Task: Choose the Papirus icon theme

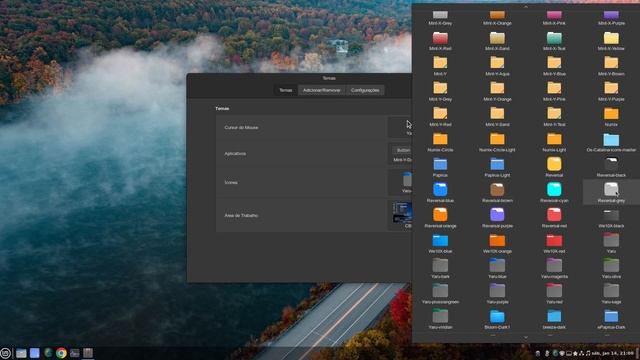Action: pyautogui.click(x=440, y=168)
